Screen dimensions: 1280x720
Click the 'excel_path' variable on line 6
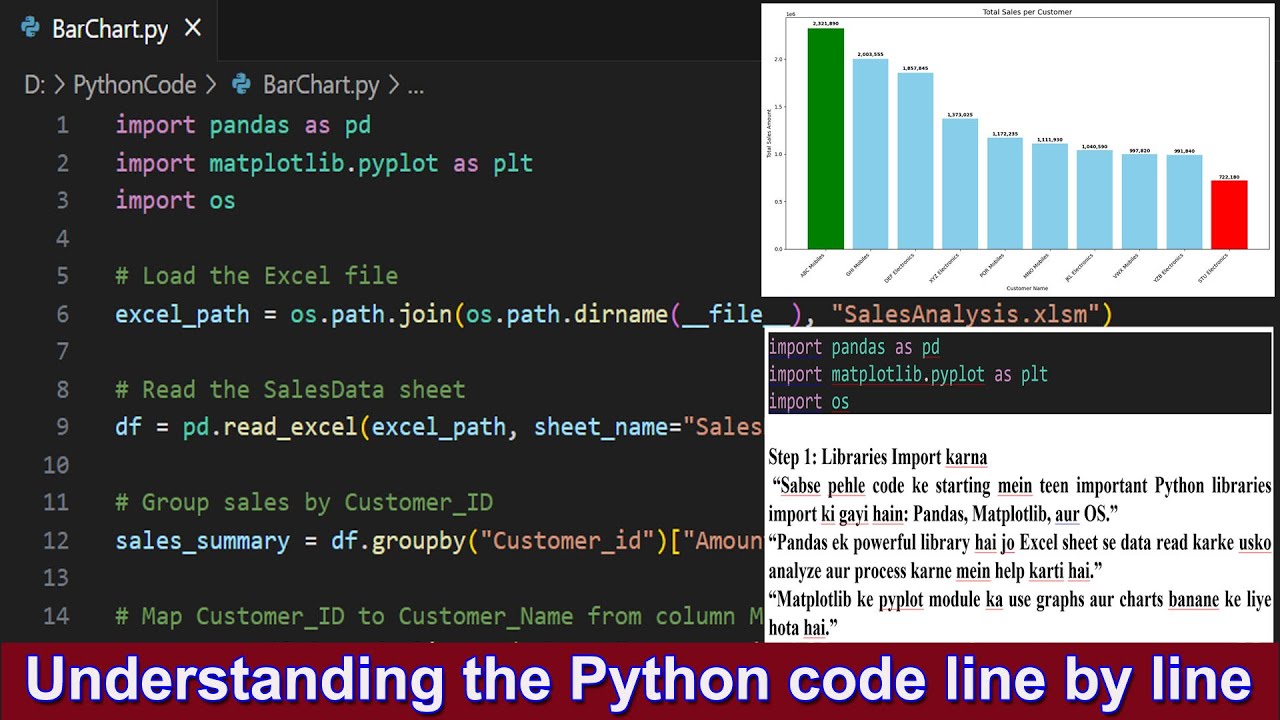[x=182, y=314]
